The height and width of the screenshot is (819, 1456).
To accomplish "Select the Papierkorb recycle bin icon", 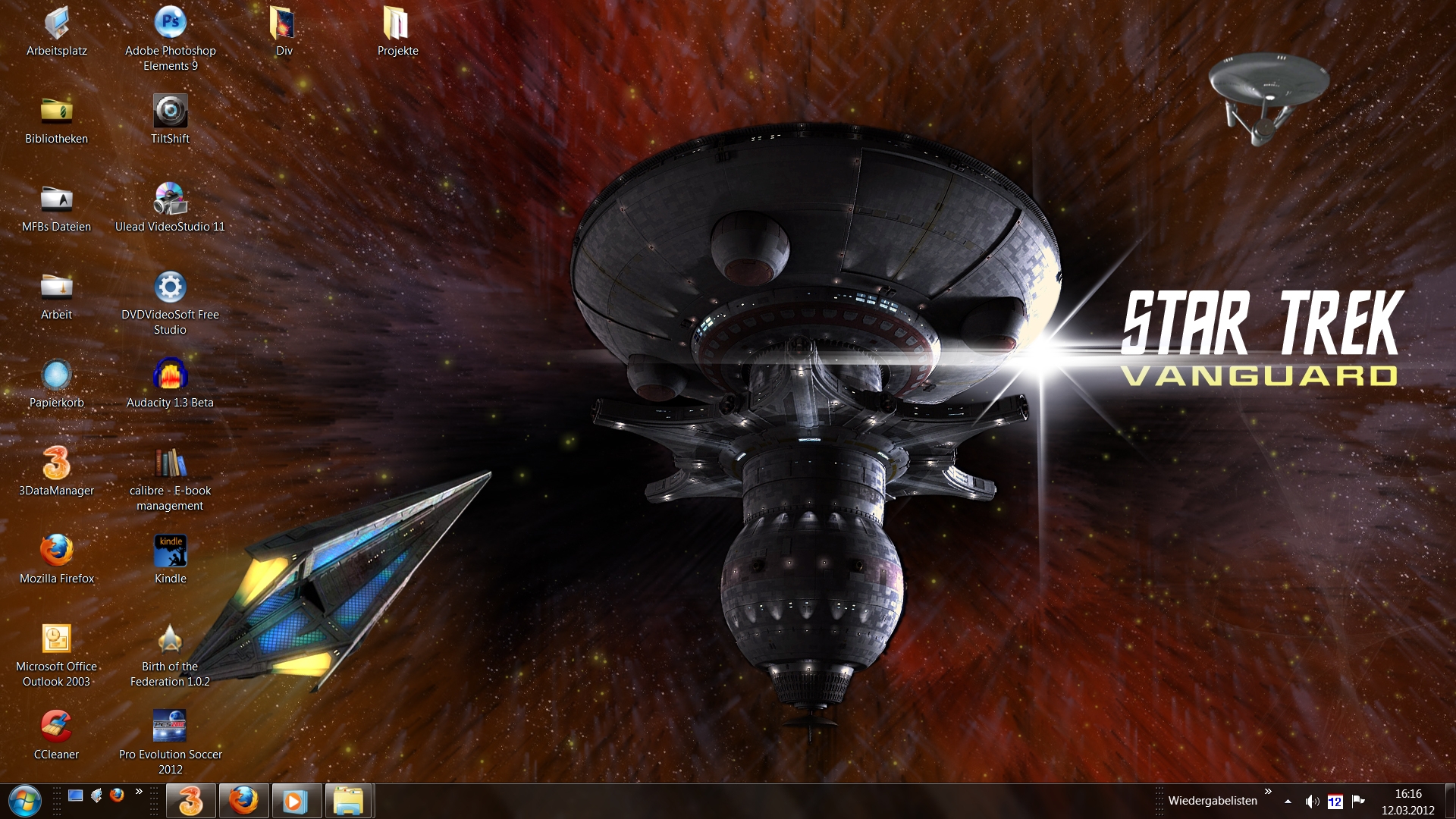I will (56, 375).
